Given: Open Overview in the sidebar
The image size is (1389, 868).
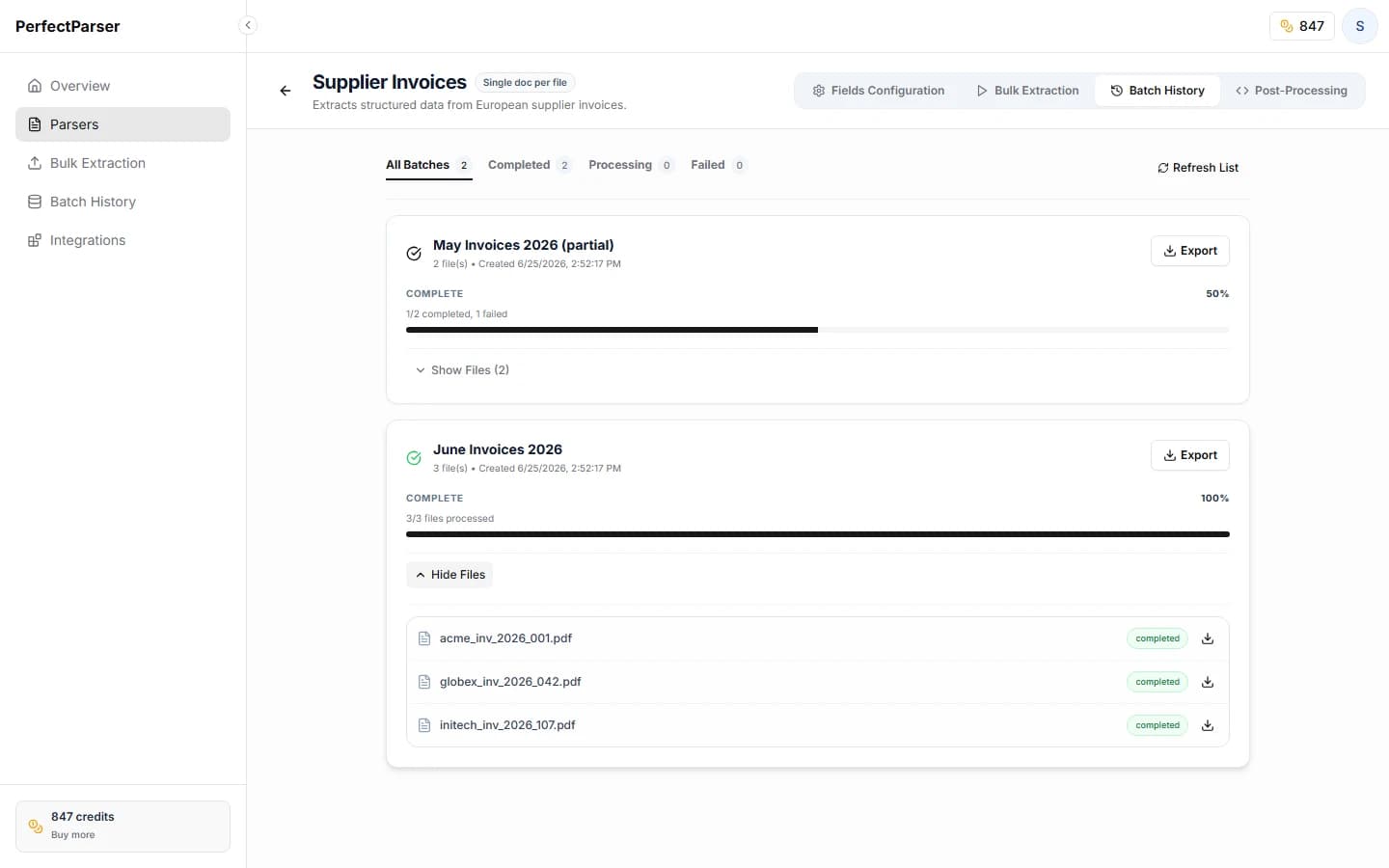Looking at the screenshot, I should [123, 86].
